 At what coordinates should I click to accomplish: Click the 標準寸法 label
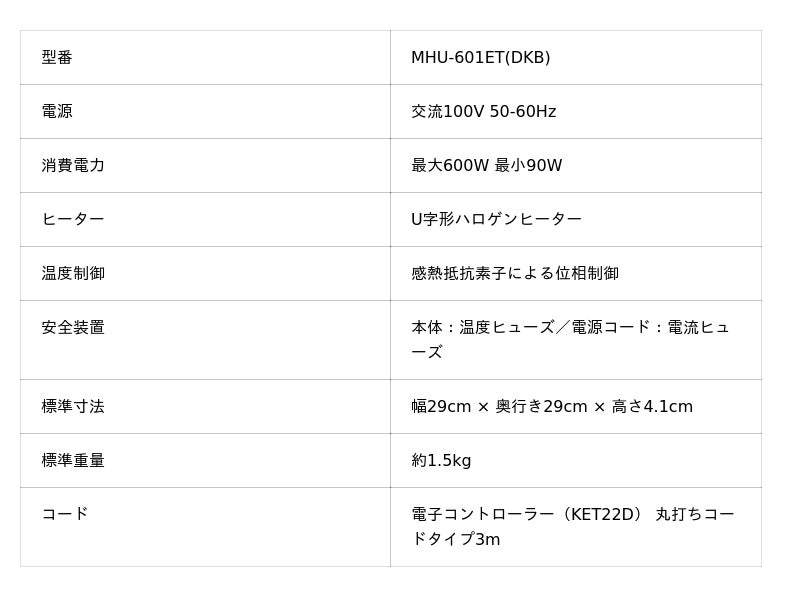pos(73,407)
